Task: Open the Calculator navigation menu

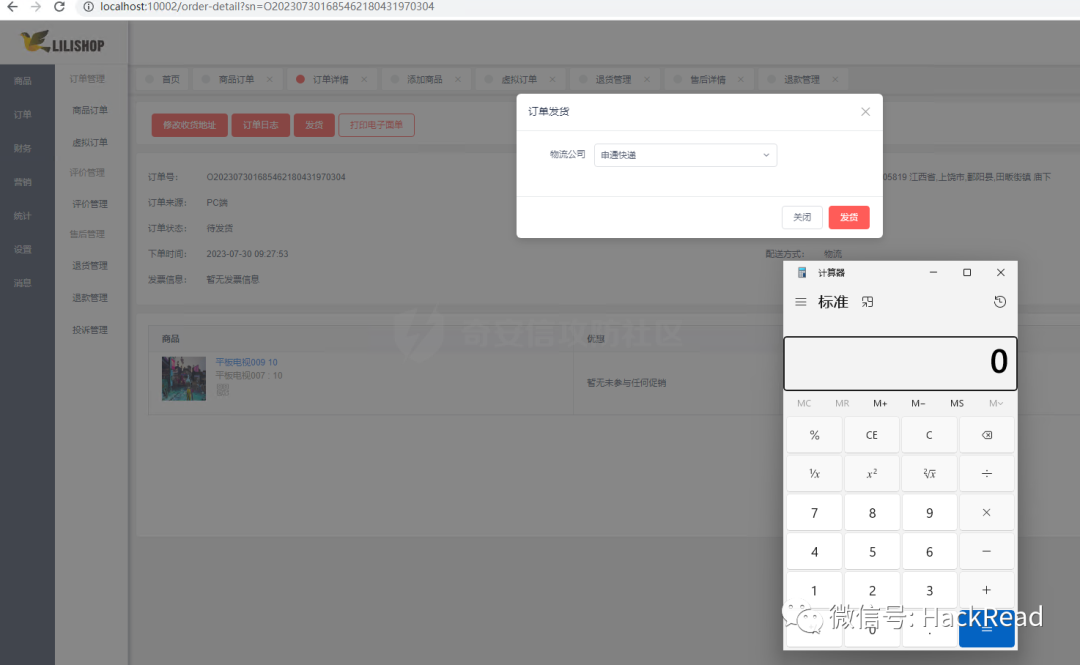Action: pos(800,302)
